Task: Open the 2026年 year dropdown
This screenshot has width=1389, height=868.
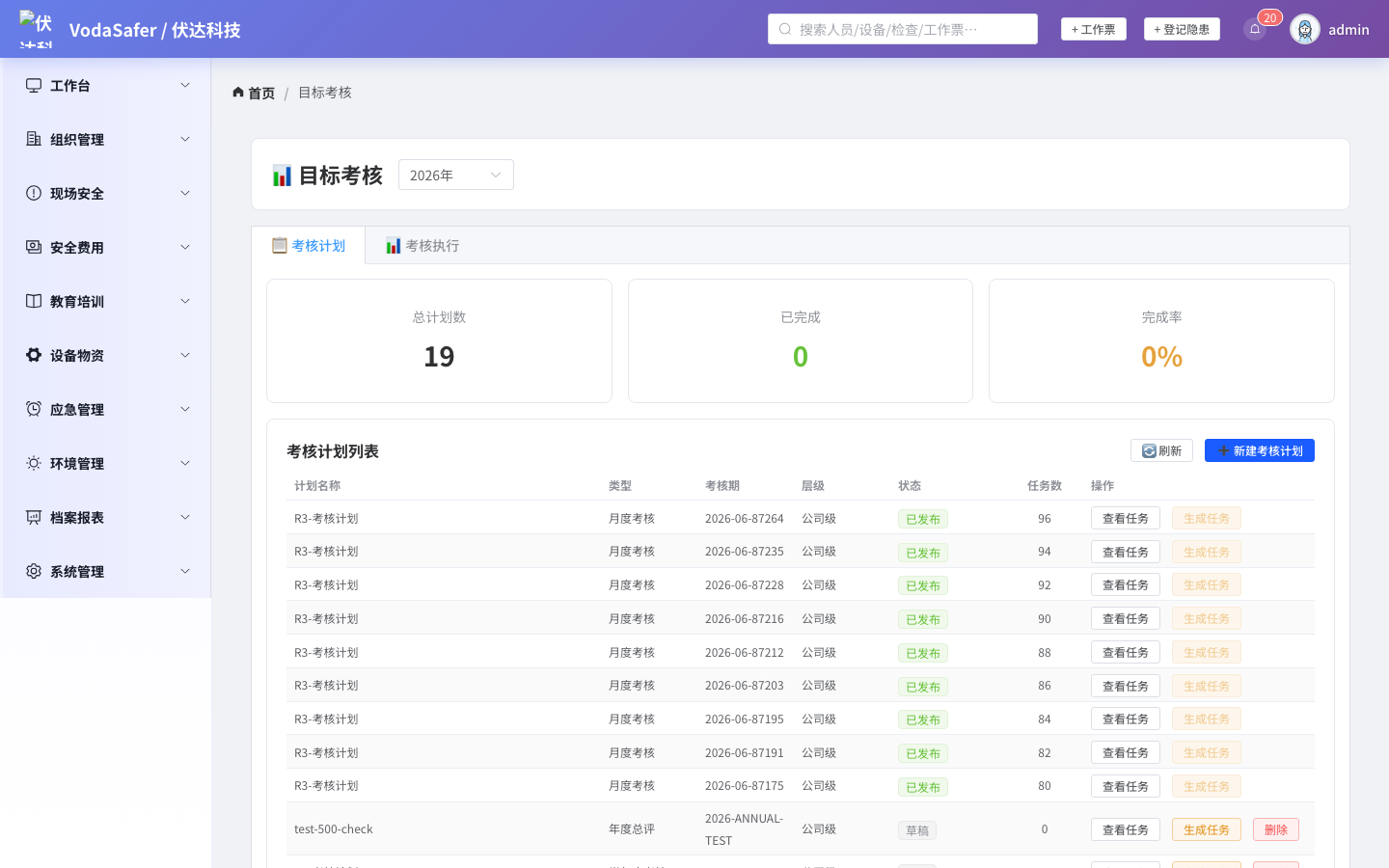Action: [x=456, y=175]
